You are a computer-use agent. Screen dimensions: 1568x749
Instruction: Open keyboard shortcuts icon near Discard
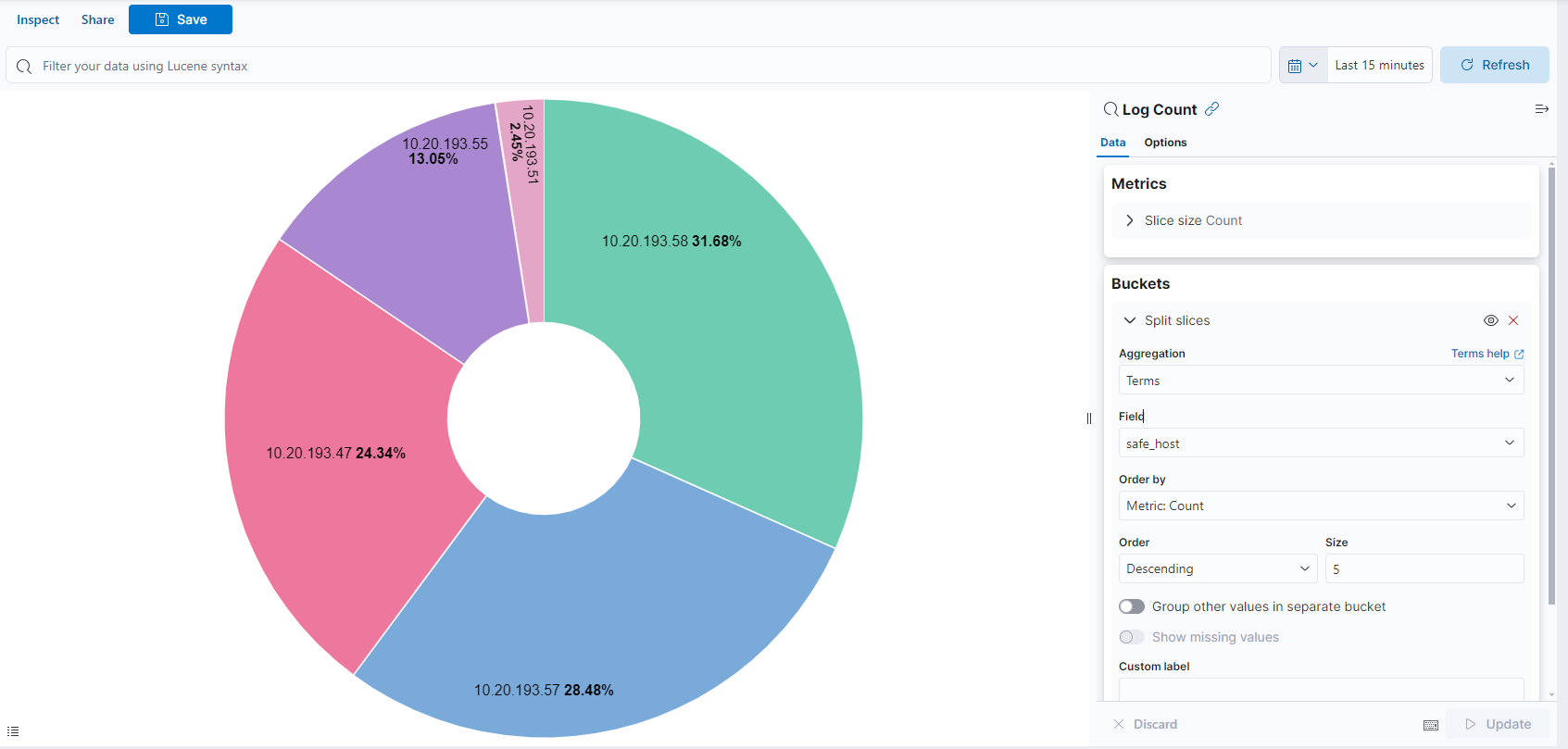pos(1431,725)
